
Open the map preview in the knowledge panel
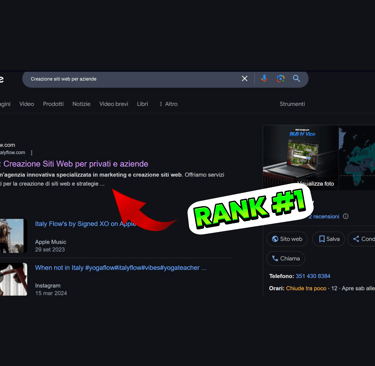[x=357, y=157]
